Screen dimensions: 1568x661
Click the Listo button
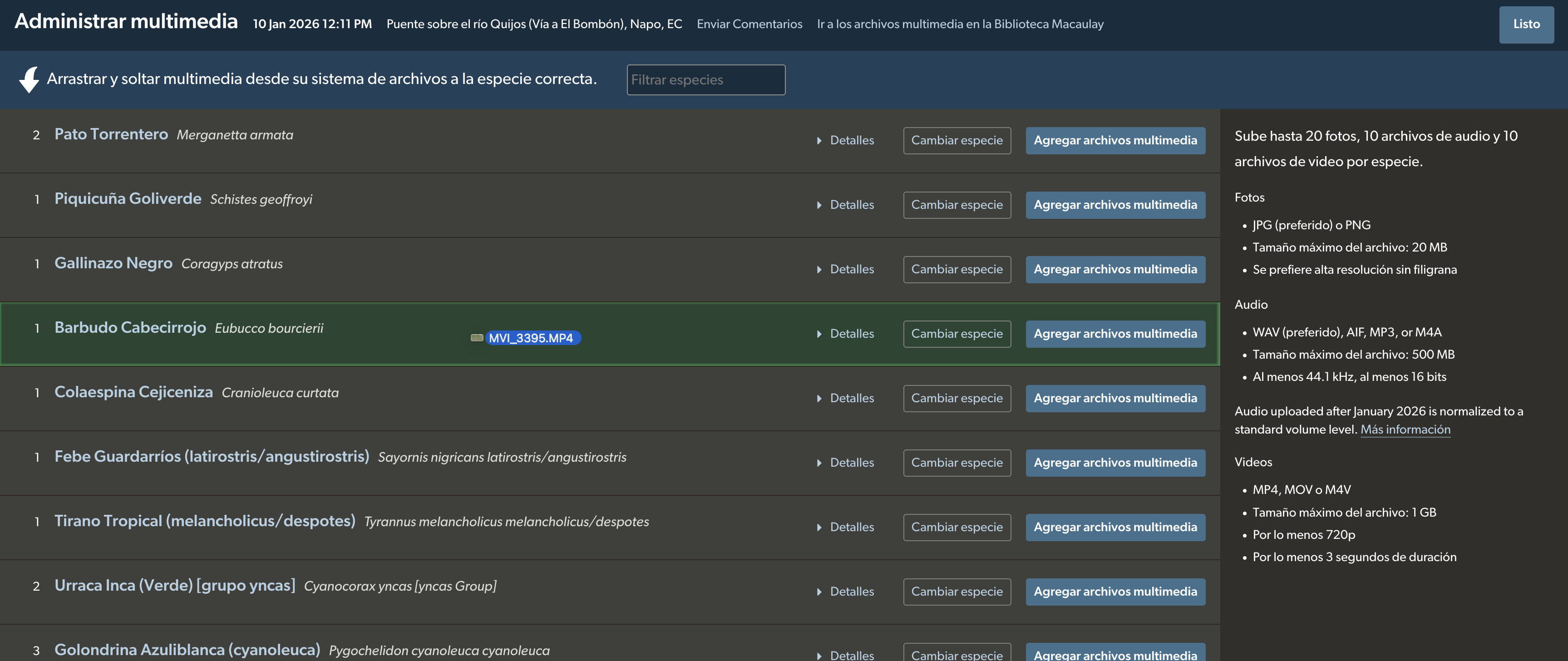click(x=1525, y=25)
